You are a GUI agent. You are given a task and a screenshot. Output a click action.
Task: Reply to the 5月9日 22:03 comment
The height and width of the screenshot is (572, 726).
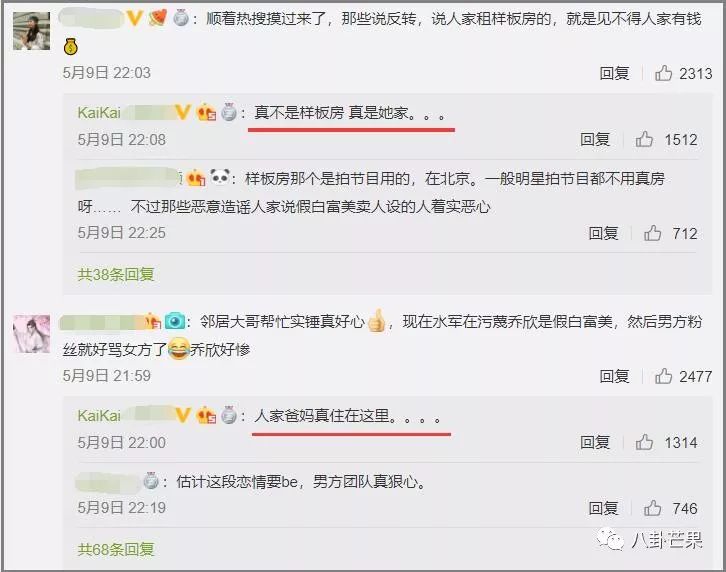point(614,73)
